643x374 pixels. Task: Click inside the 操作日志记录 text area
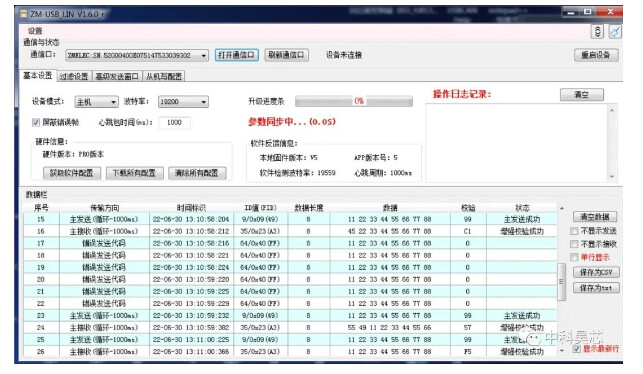[517, 143]
